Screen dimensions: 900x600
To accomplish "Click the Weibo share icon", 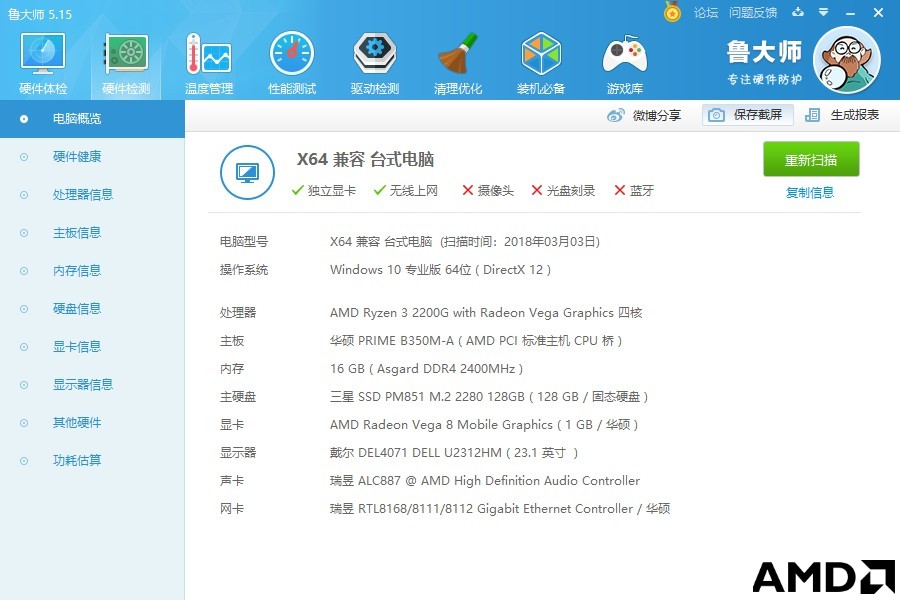I will click(x=616, y=115).
